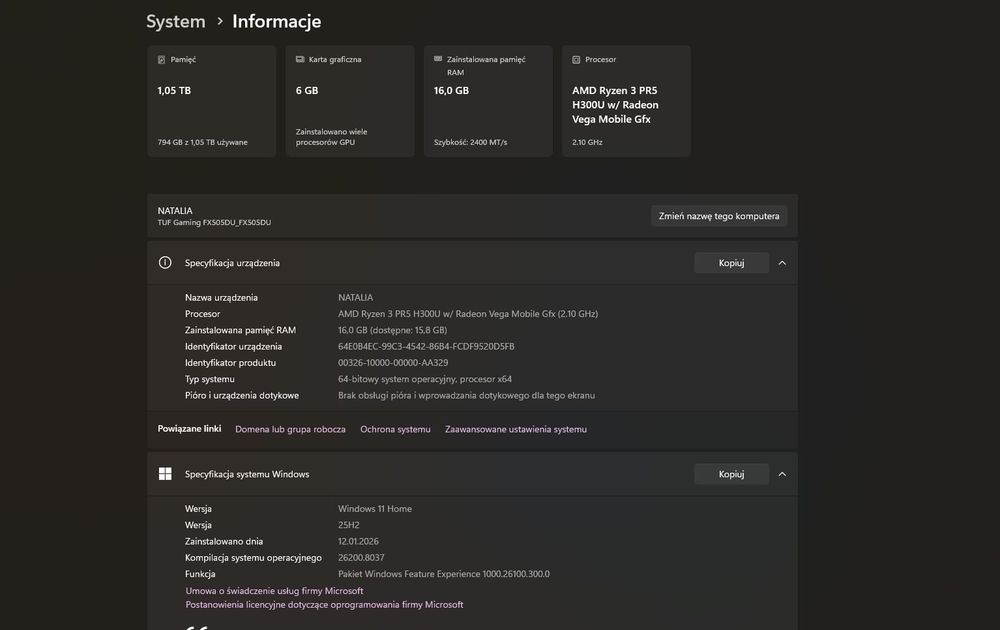Click the Pióro i urządzenia dotykowe label

pyautogui.click(x=242, y=395)
